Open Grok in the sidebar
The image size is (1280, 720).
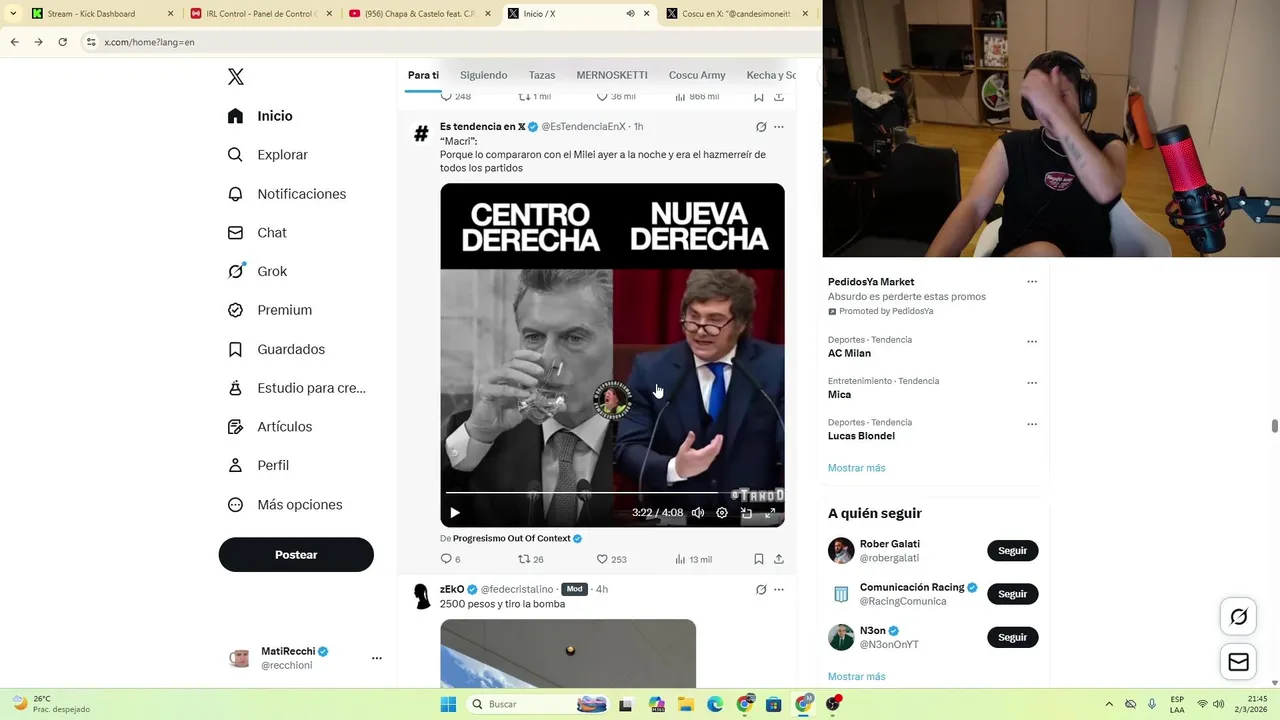(256, 271)
